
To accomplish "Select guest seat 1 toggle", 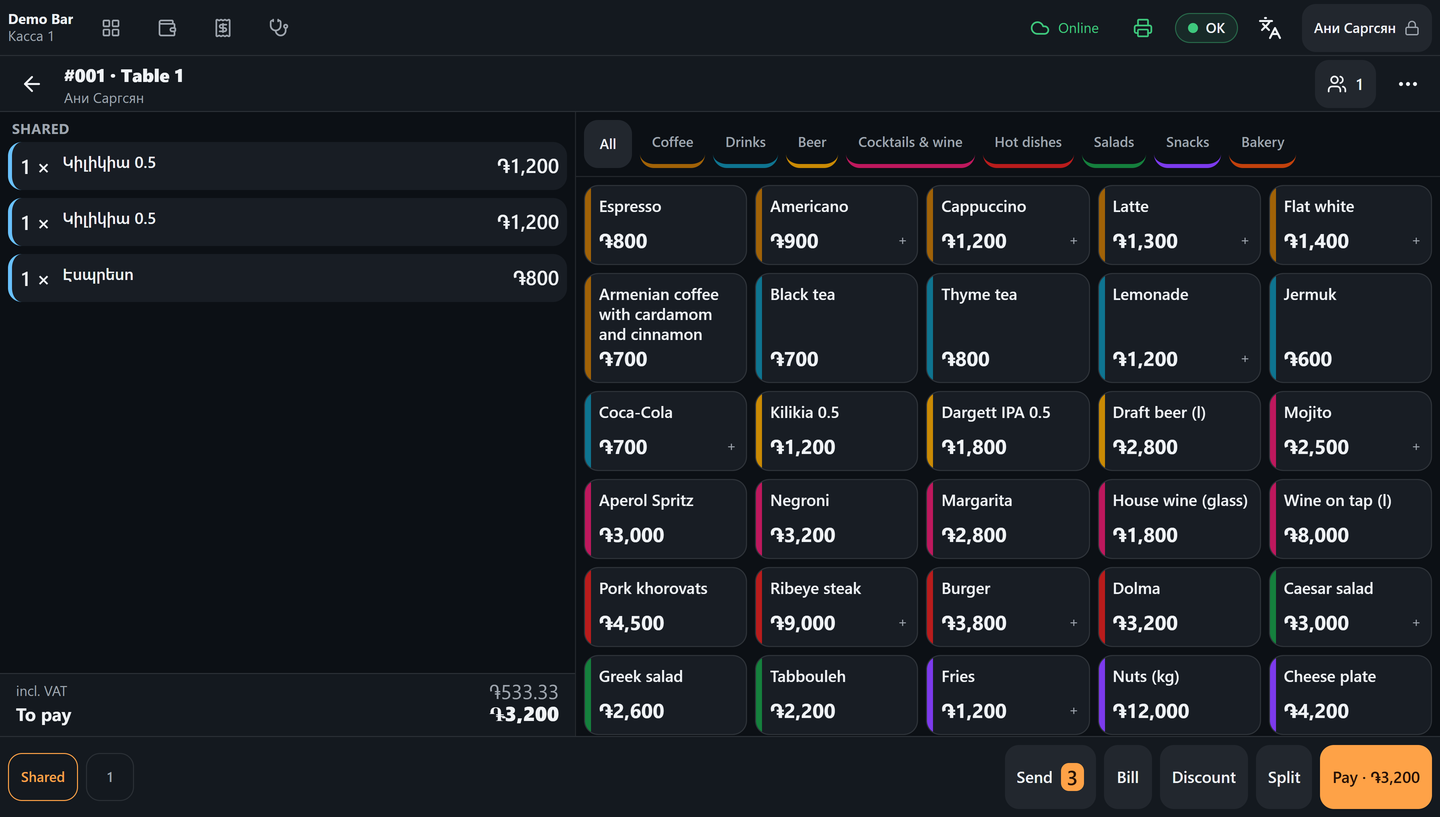I will pyautogui.click(x=110, y=777).
